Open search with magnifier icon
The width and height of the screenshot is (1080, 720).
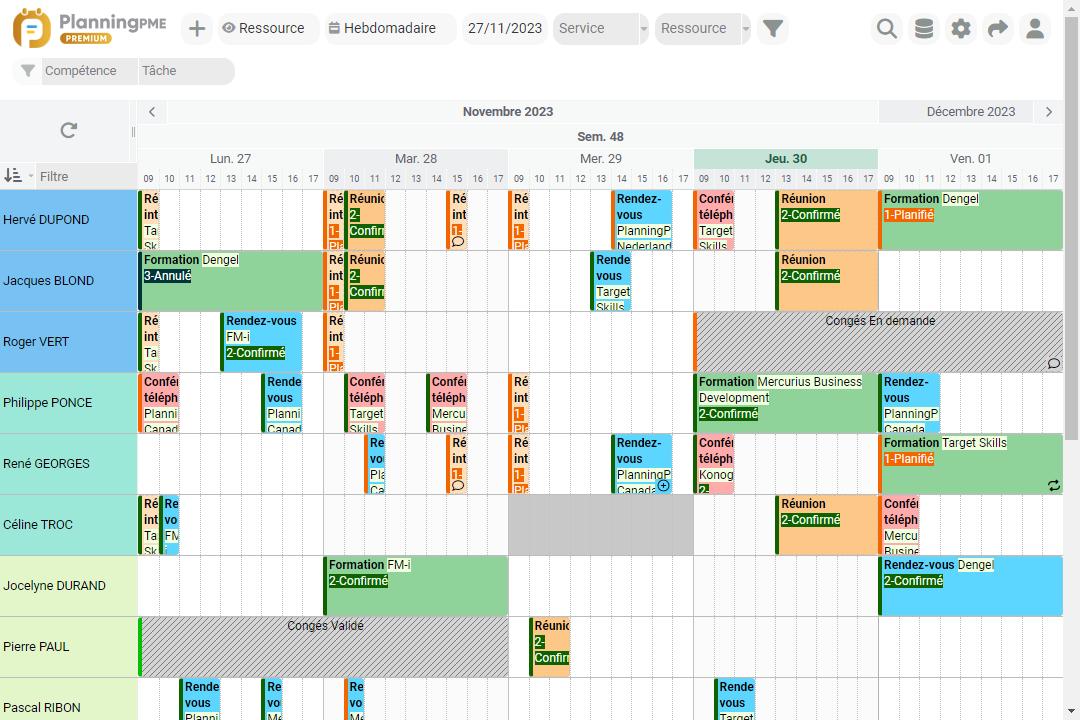(887, 28)
